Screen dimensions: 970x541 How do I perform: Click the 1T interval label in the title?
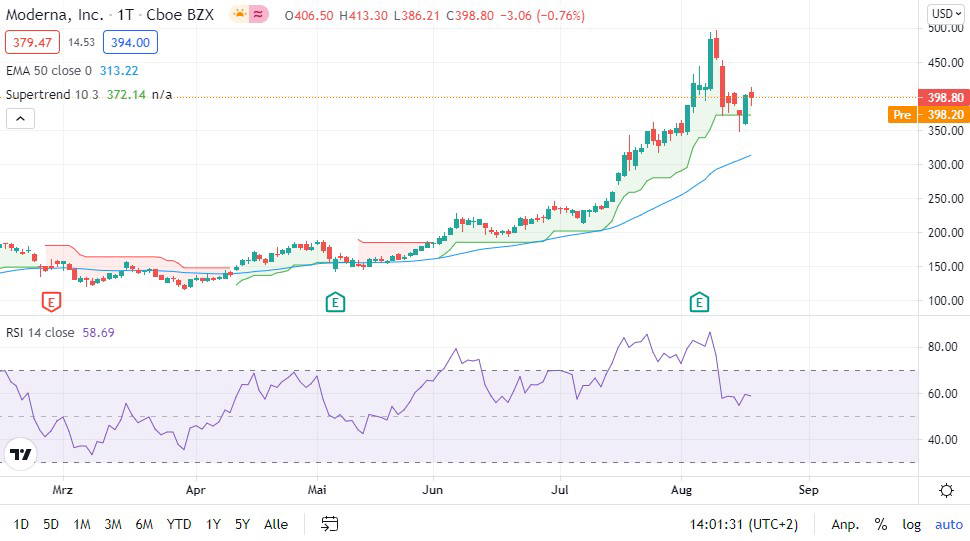[x=126, y=15]
